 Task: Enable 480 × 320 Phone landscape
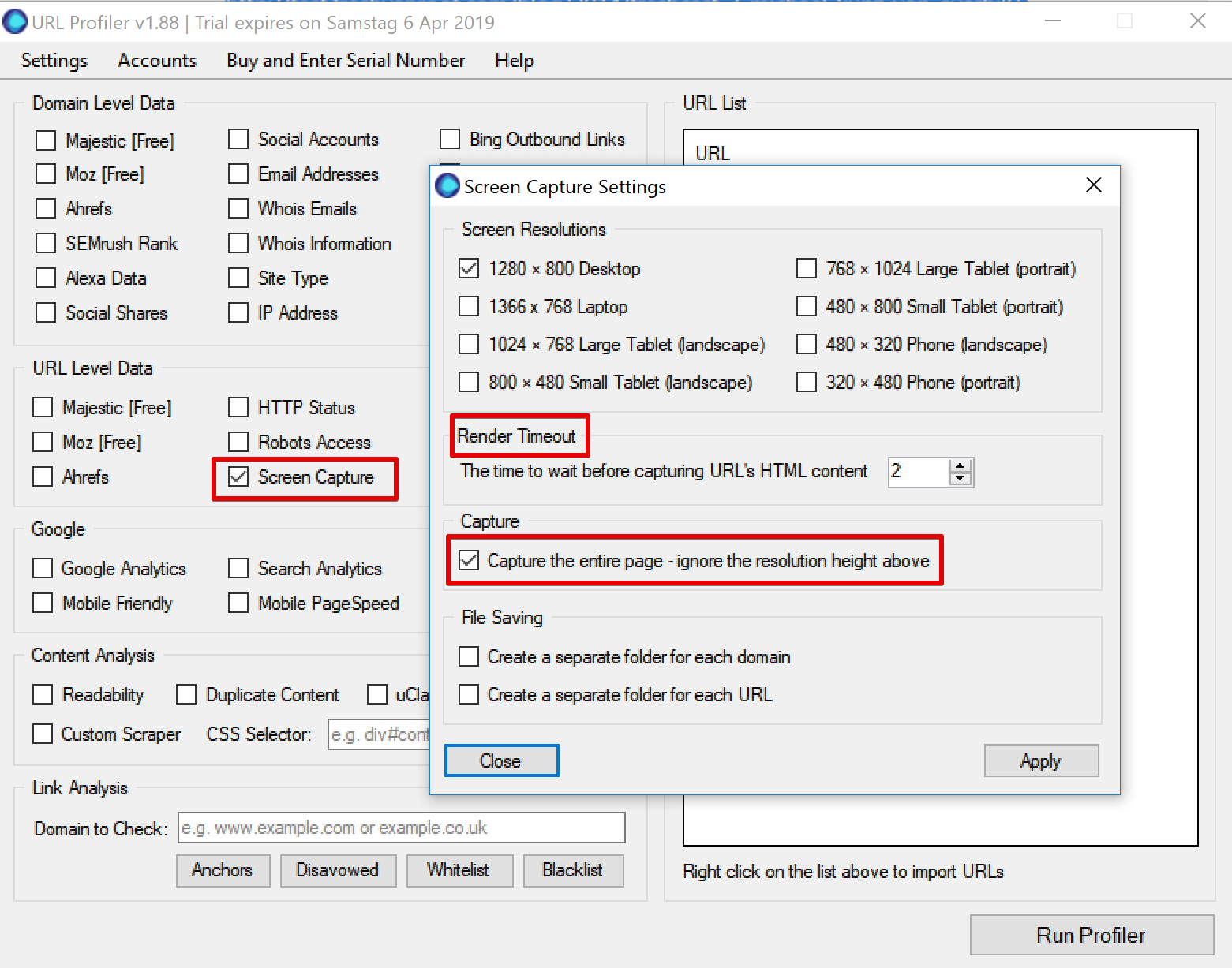pyautogui.click(x=807, y=345)
